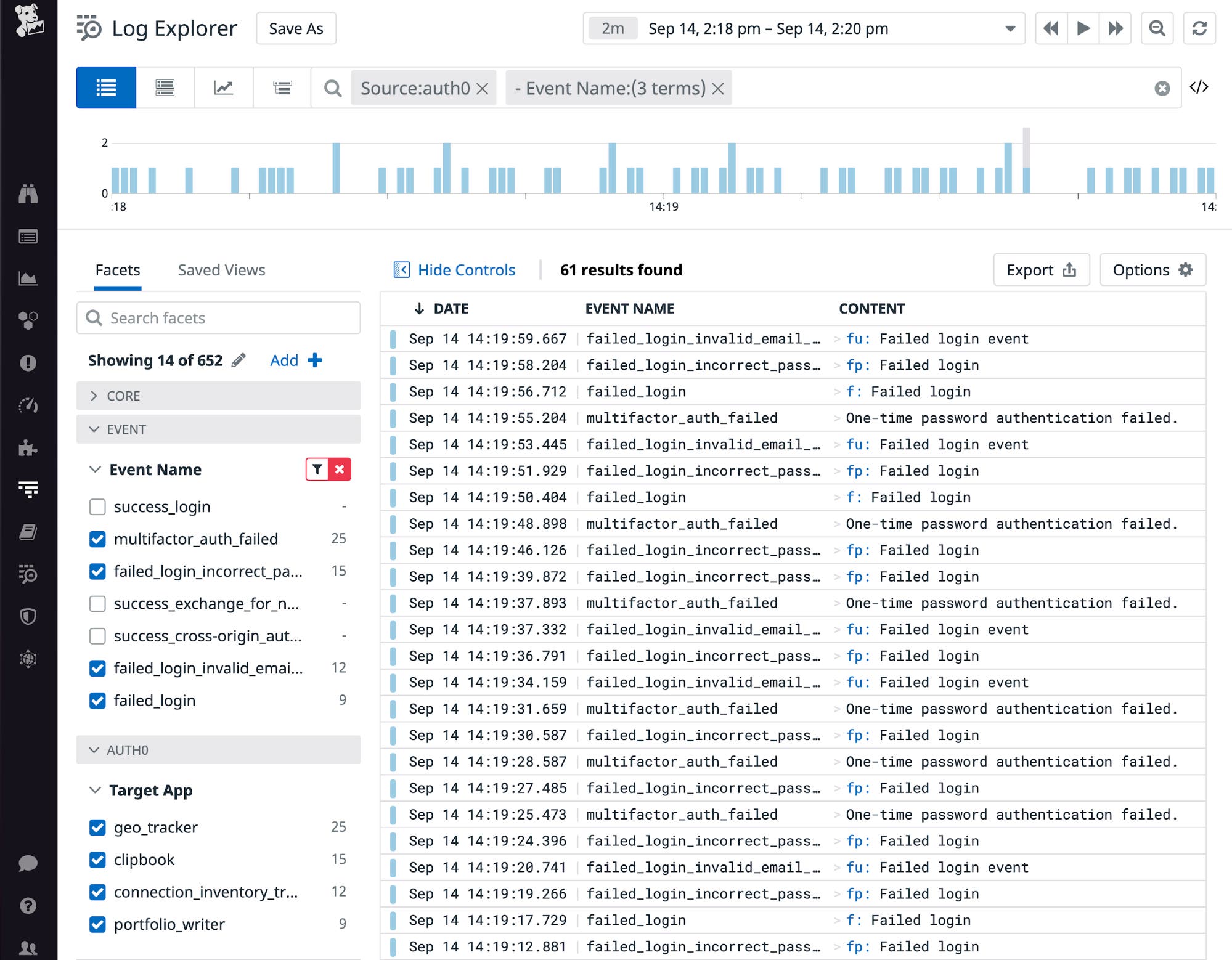Viewport: 1232px width, 960px height.
Task: Click the Save As button
Action: click(295, 28)
